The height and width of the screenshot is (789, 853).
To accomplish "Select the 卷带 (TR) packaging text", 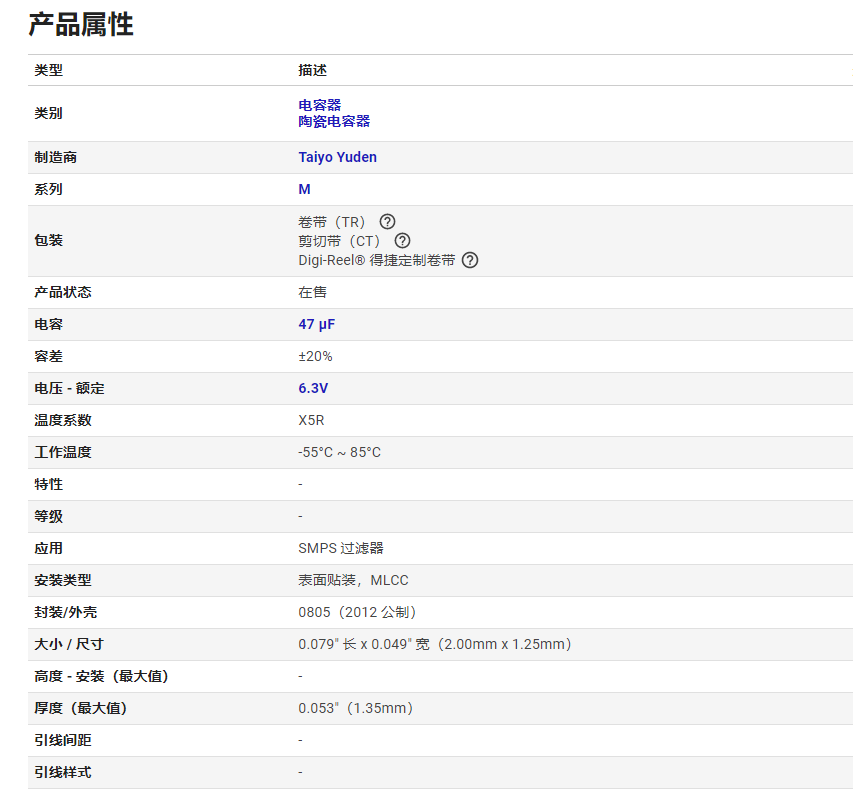I will point(332,222).
